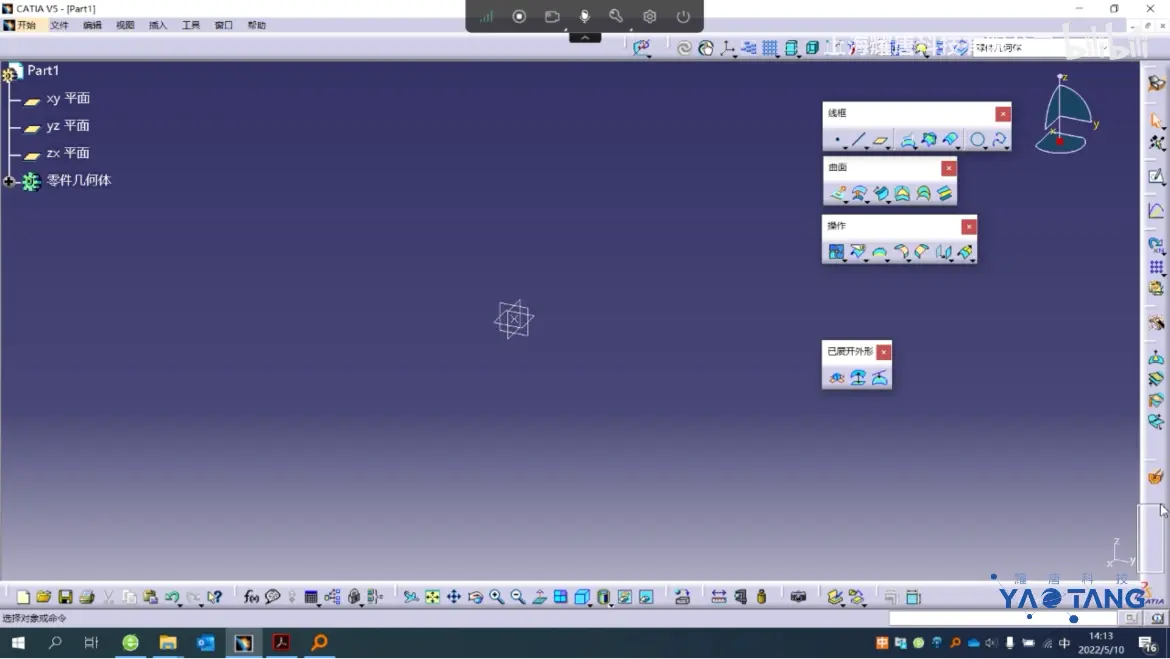
Task: Toggle the webcam in recording overlay
Action: (552, 16)
